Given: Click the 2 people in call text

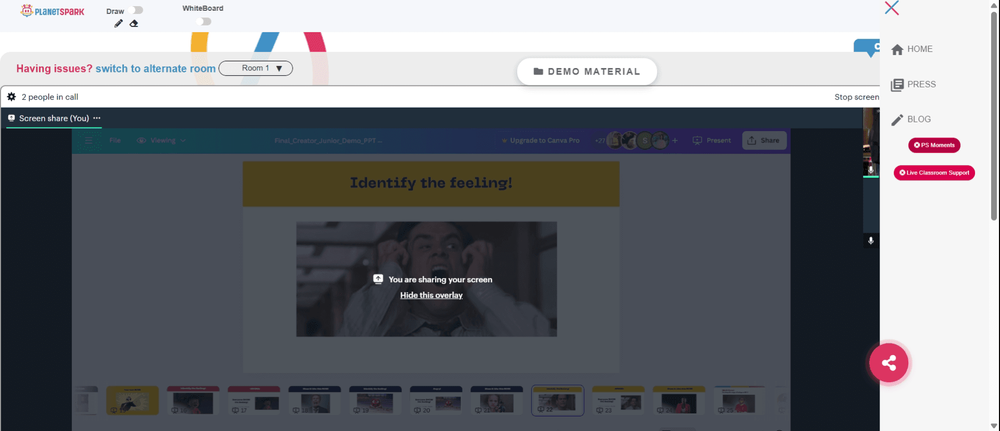Looking at the screenshot, I should click(x=50, y=97).
